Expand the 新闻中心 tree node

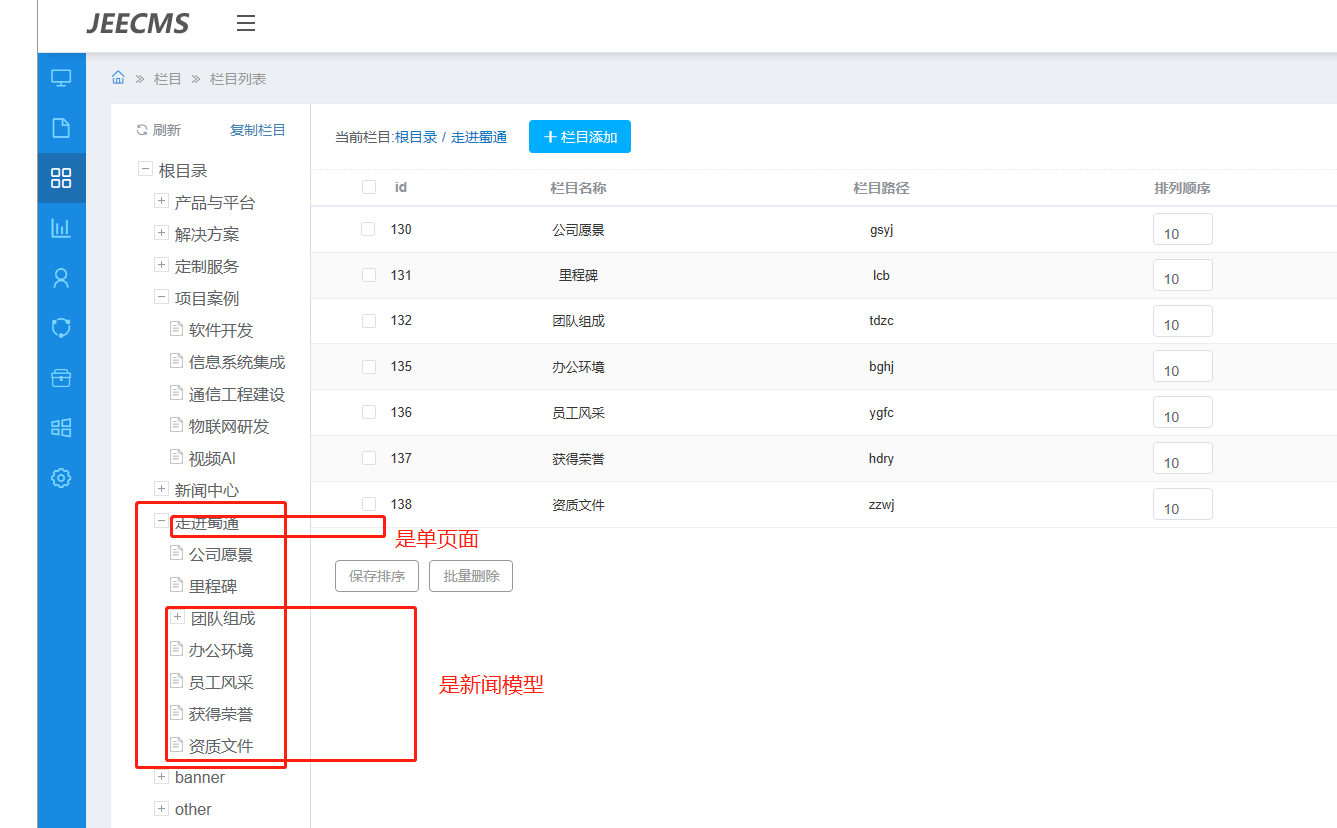click(x=161, y=489)
